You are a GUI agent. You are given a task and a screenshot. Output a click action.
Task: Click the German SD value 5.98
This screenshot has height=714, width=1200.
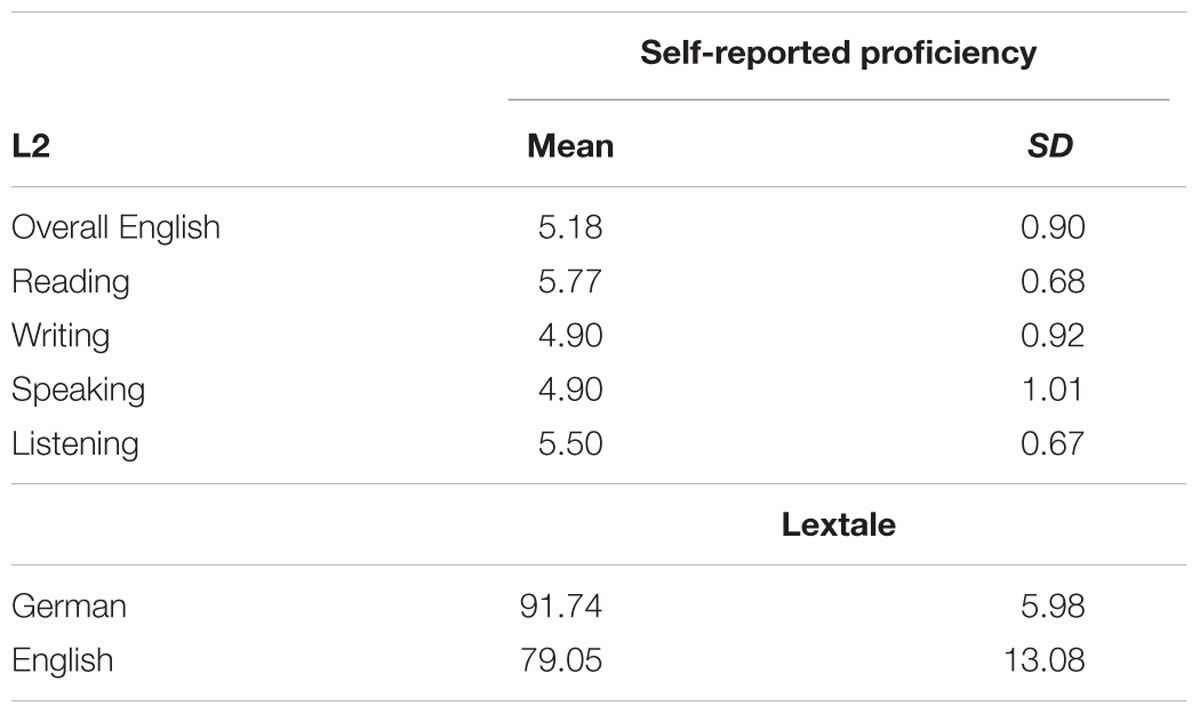[1051, 606]
